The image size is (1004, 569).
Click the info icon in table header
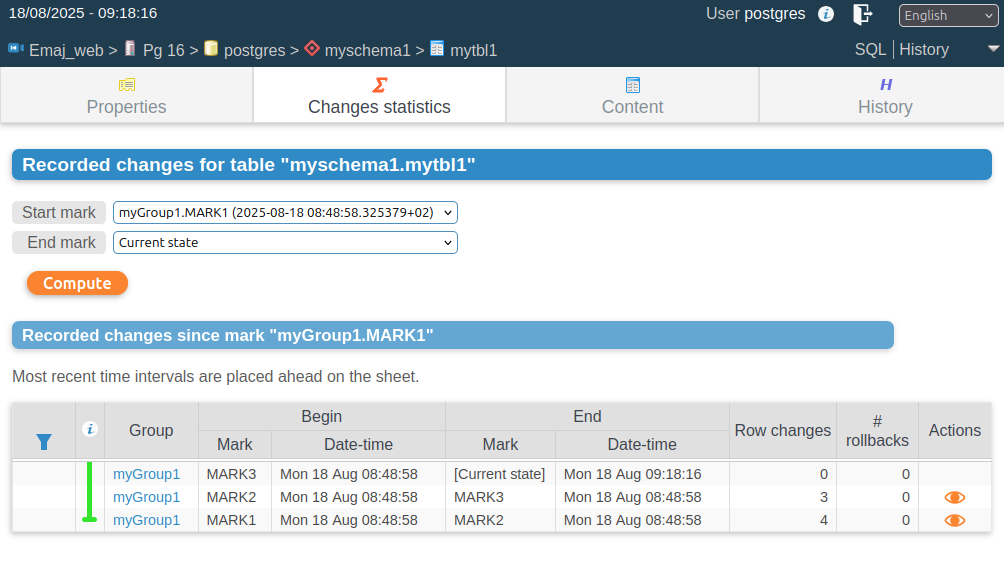pyautogui.click(x=90, y=429)
